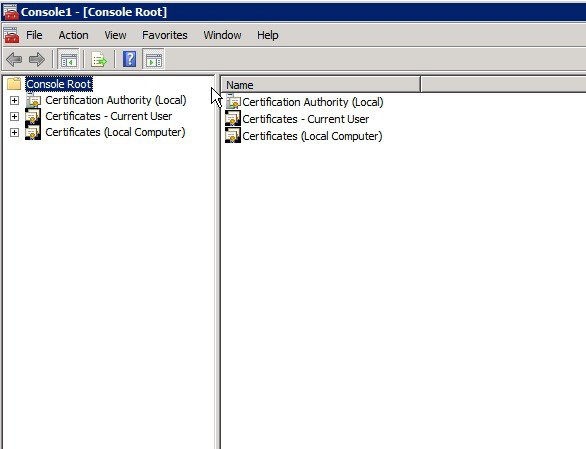This screenshot has width=586, height=449.
Task: Sort list by Name column header
Action: pos(321,85)
